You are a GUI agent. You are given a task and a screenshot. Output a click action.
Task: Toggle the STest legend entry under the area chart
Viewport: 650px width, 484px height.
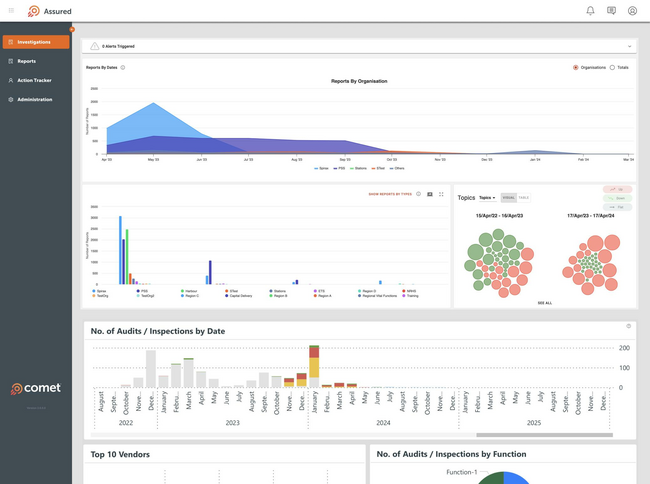coord(378,168)
